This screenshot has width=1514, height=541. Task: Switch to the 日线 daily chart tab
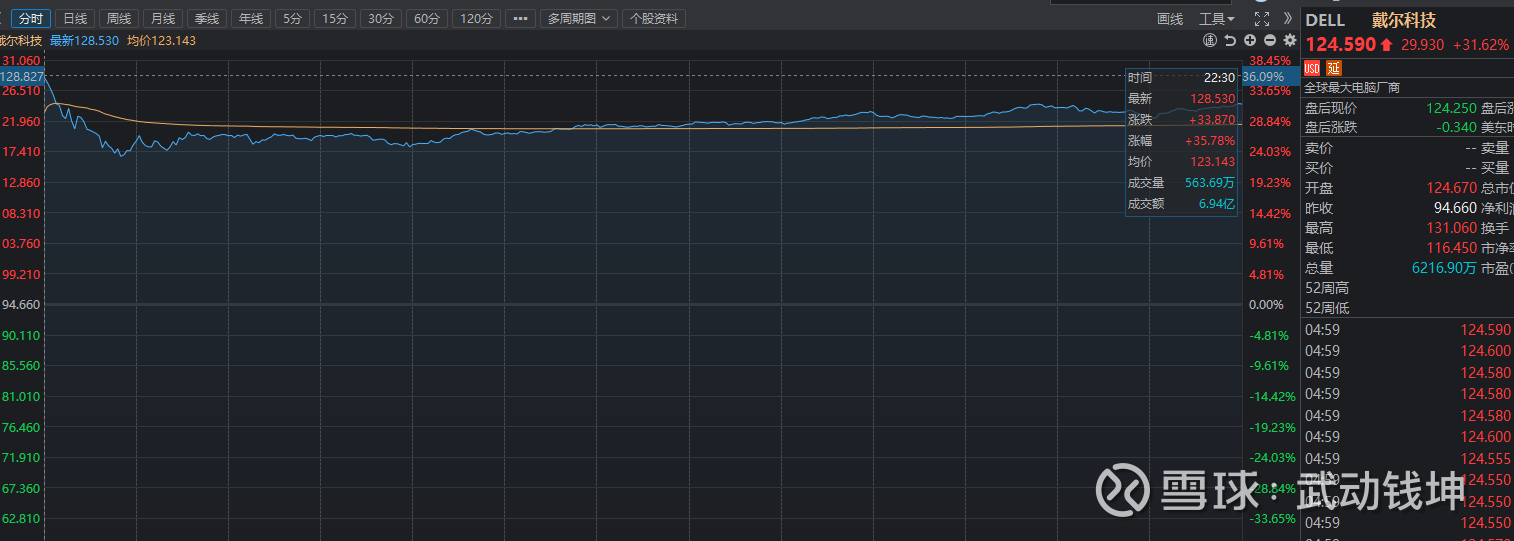pos(75,19)
